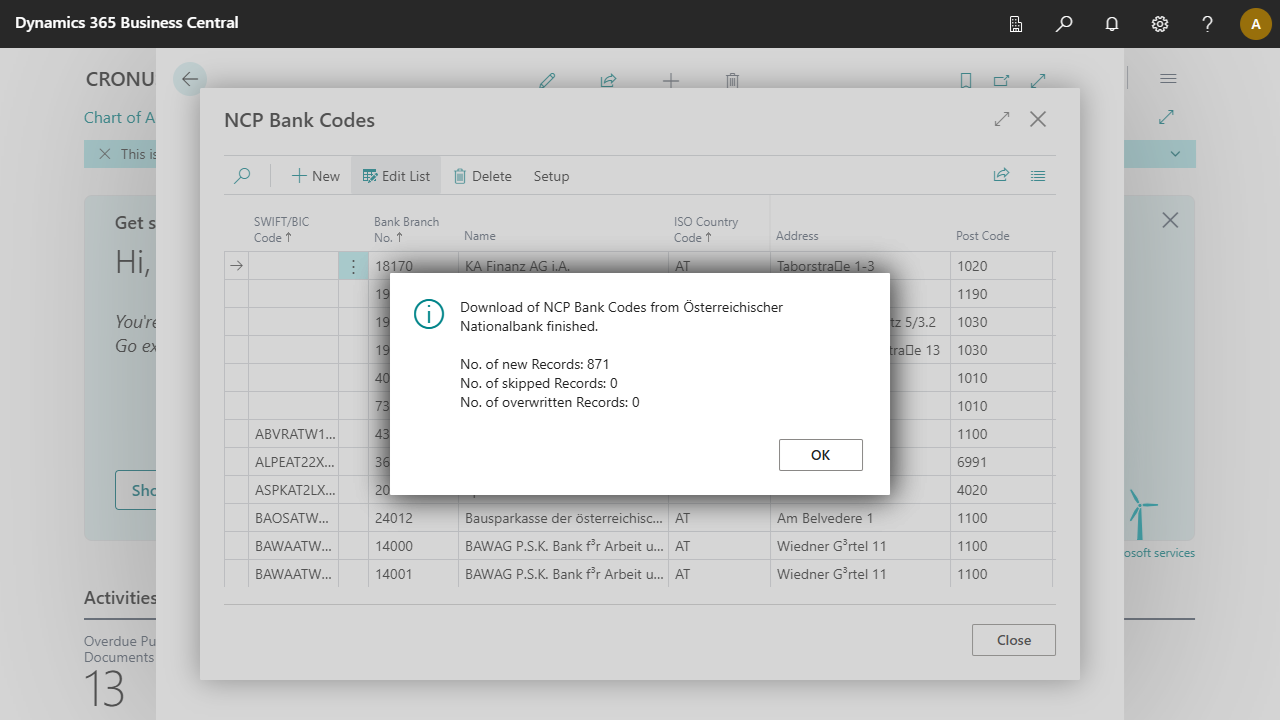The width and height of the screenshot is (1280, 720).
Task: Select SWIFT code ALPEAT22X...
Action: click(x=295, y=462)
